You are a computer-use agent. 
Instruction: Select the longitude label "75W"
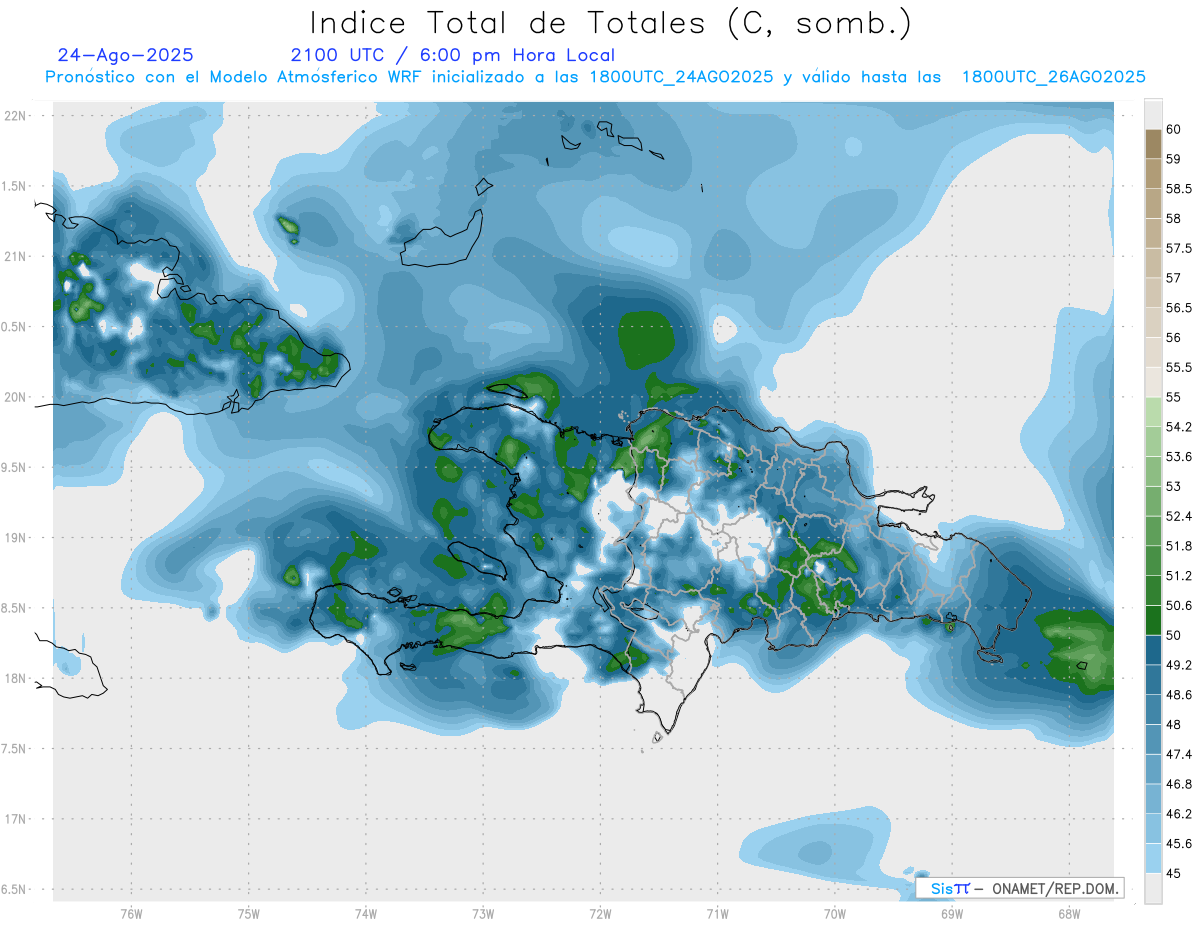click(249, 914)
